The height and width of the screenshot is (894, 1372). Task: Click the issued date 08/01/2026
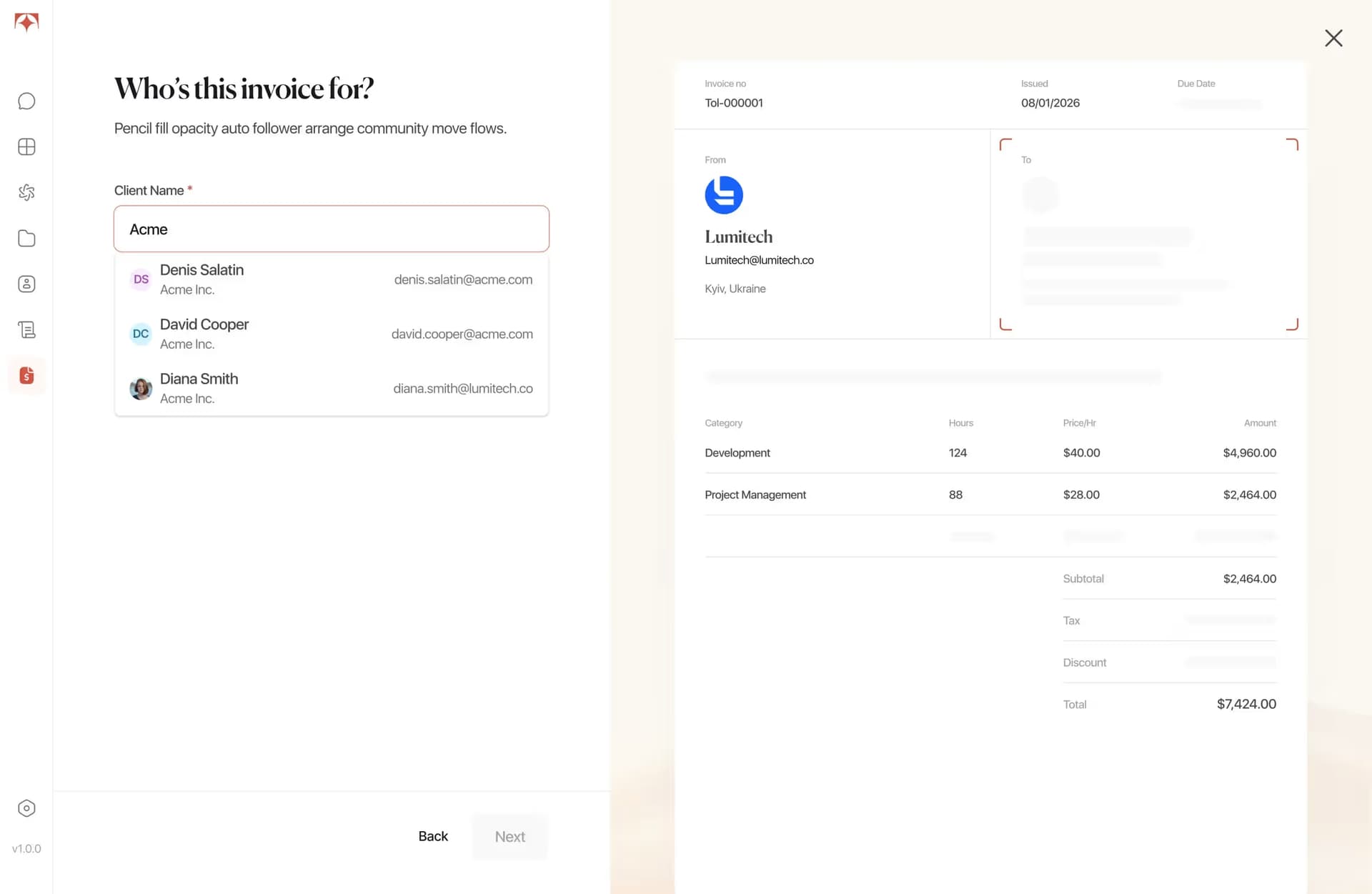click(x=1050, y=103)
